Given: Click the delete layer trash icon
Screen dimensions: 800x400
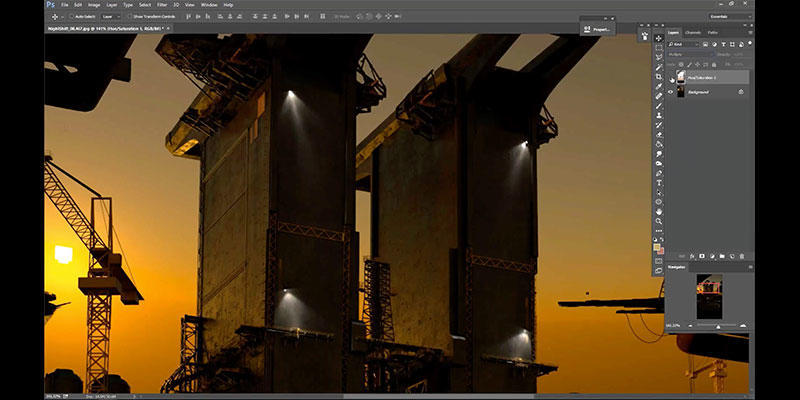Looking at the screenshot, I should [742, 255].
